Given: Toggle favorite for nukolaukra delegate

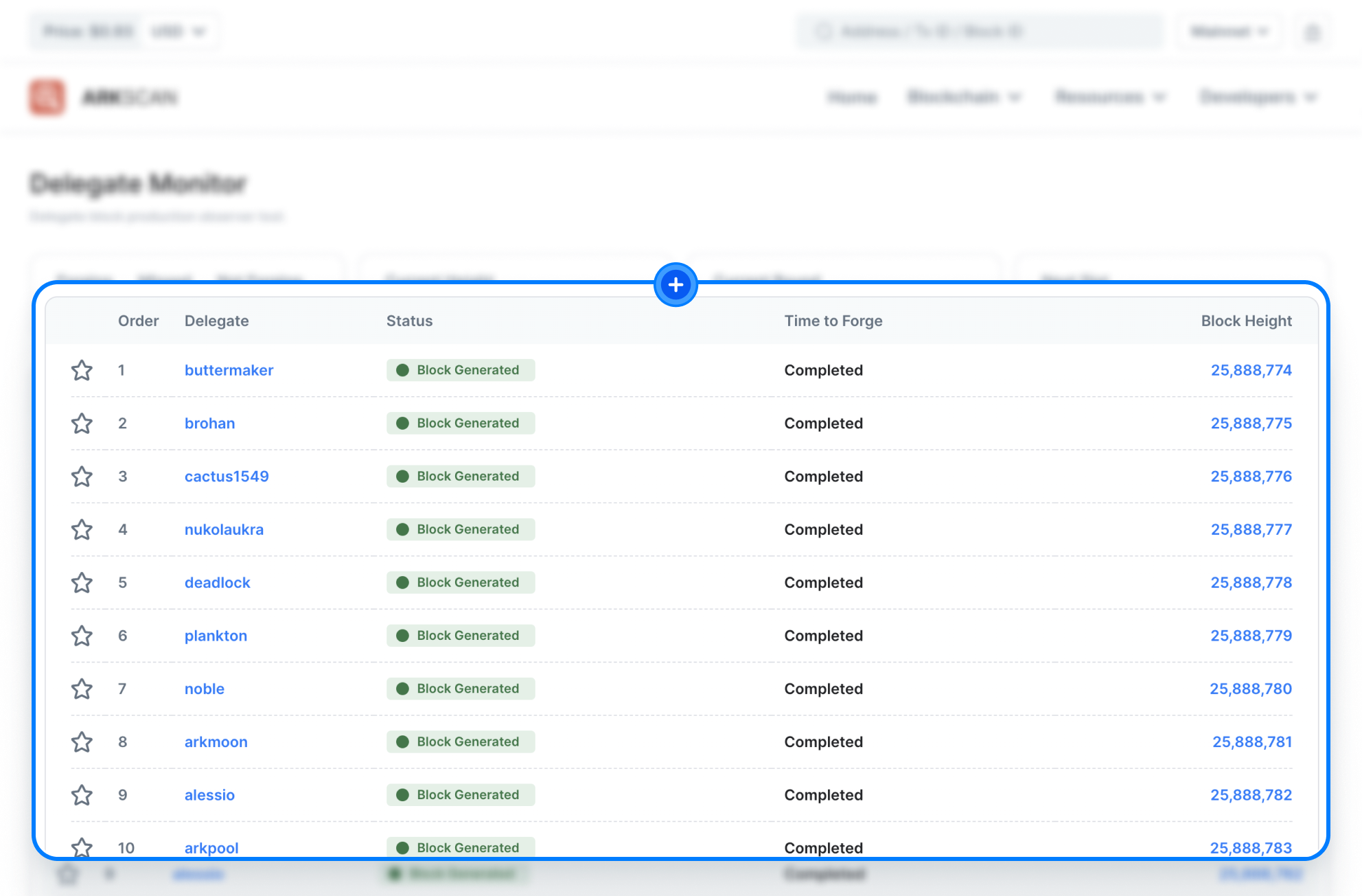Looking at the screenshot, I should coord(82,529).
